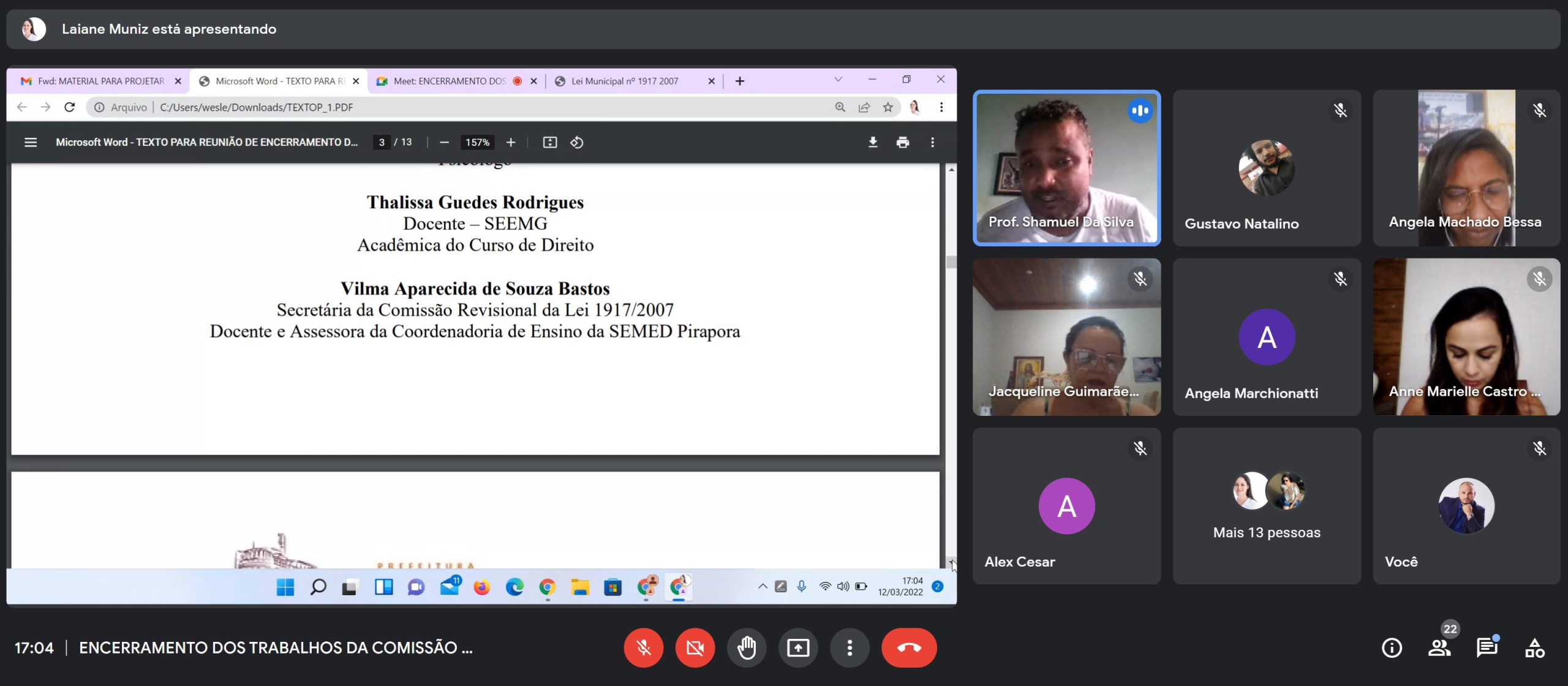This screenshot has width=1568, height=686.
Task: Click the Vilma Aparecida de Souza Bastos heading
Action: point(475,288)
